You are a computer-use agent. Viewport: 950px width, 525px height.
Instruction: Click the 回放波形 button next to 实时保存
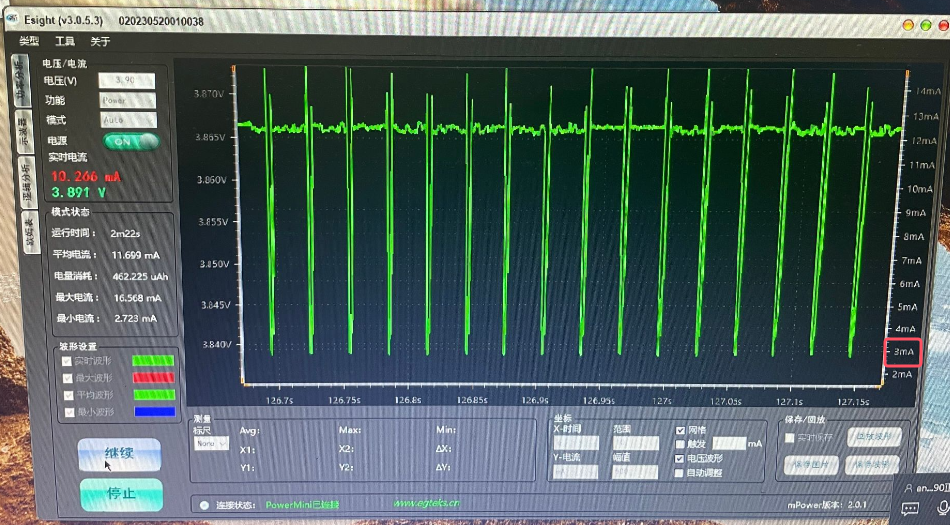click(874, 437)
